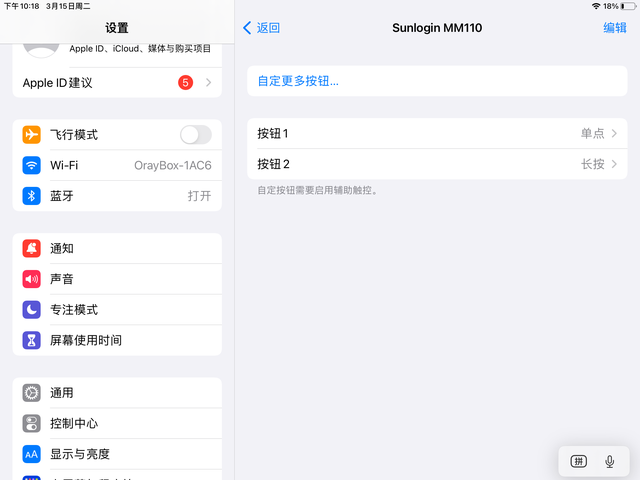Tap the General gear icon
The width and height of the screenshot is (640, 480).
[31, 393]
